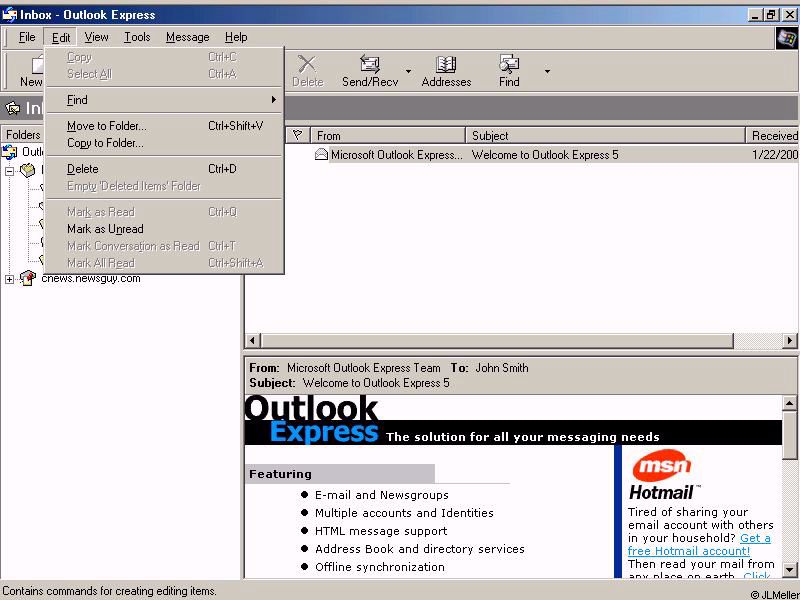
Task: Open the Addresses book icon
Action: (446, 65)
